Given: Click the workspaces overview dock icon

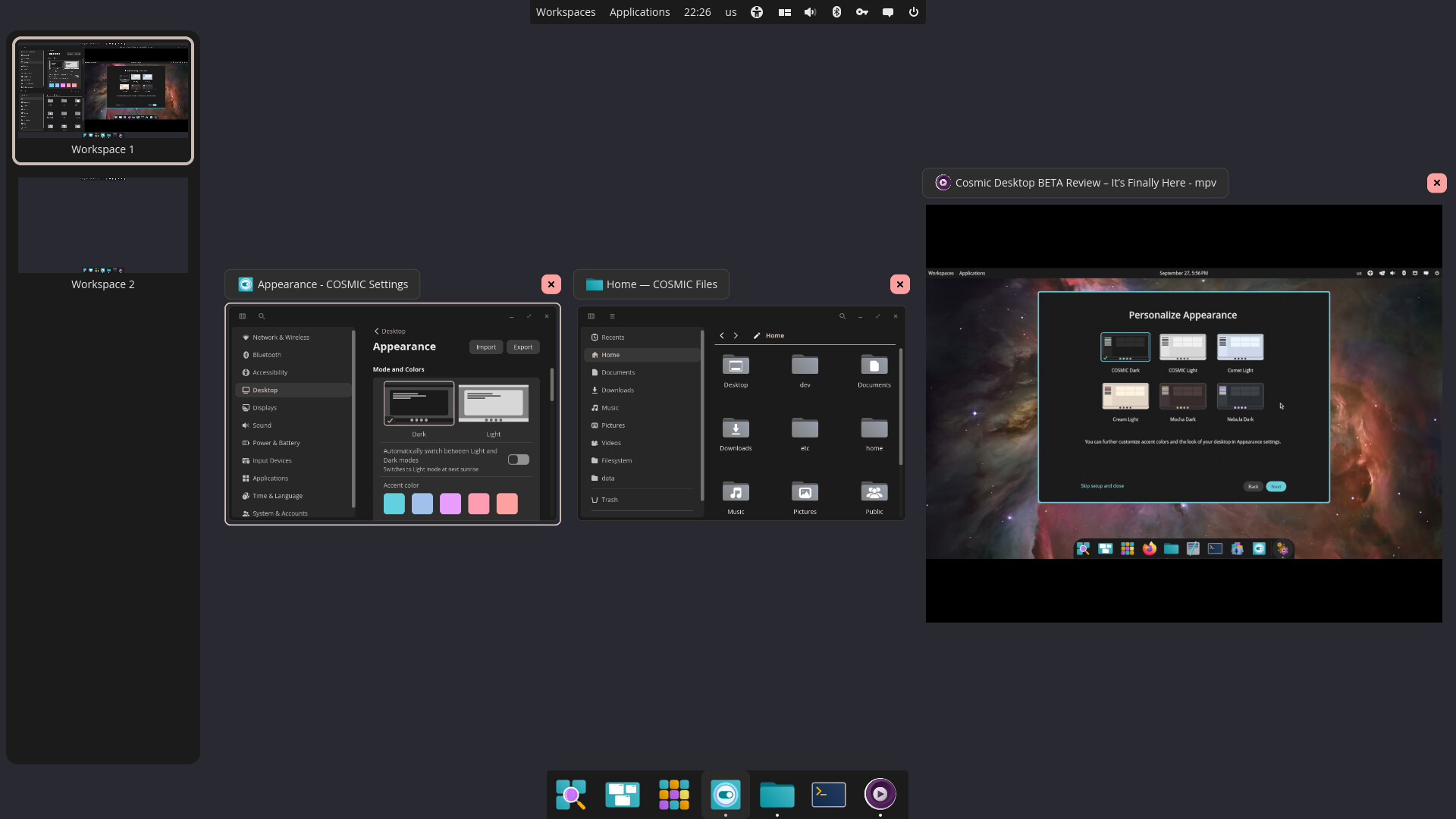Looking at the screenshot, I should coord(622,794).
